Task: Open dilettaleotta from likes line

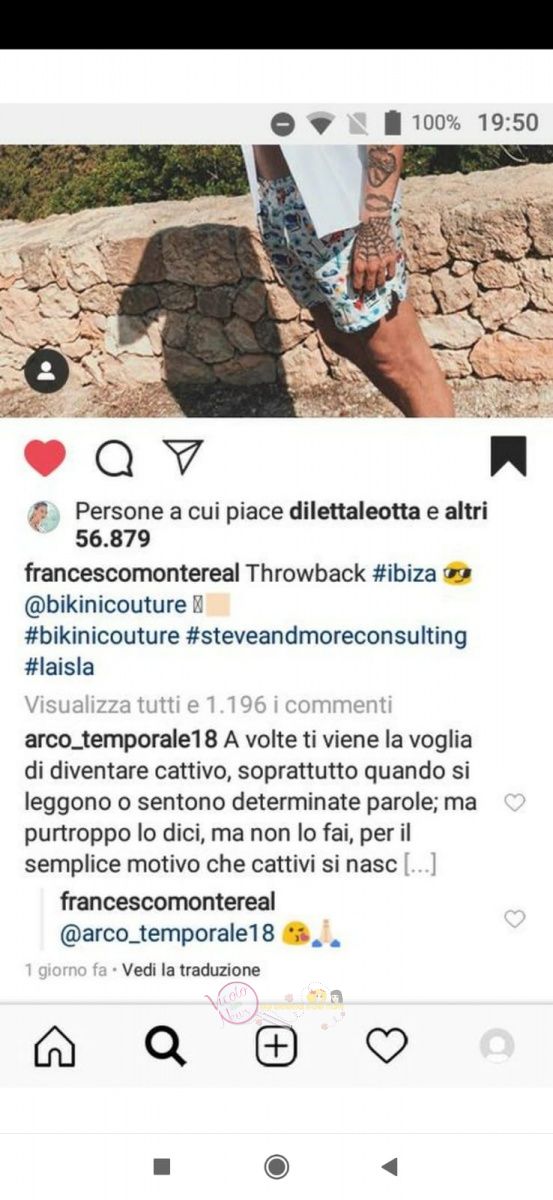Action: [x=354, y=511]
